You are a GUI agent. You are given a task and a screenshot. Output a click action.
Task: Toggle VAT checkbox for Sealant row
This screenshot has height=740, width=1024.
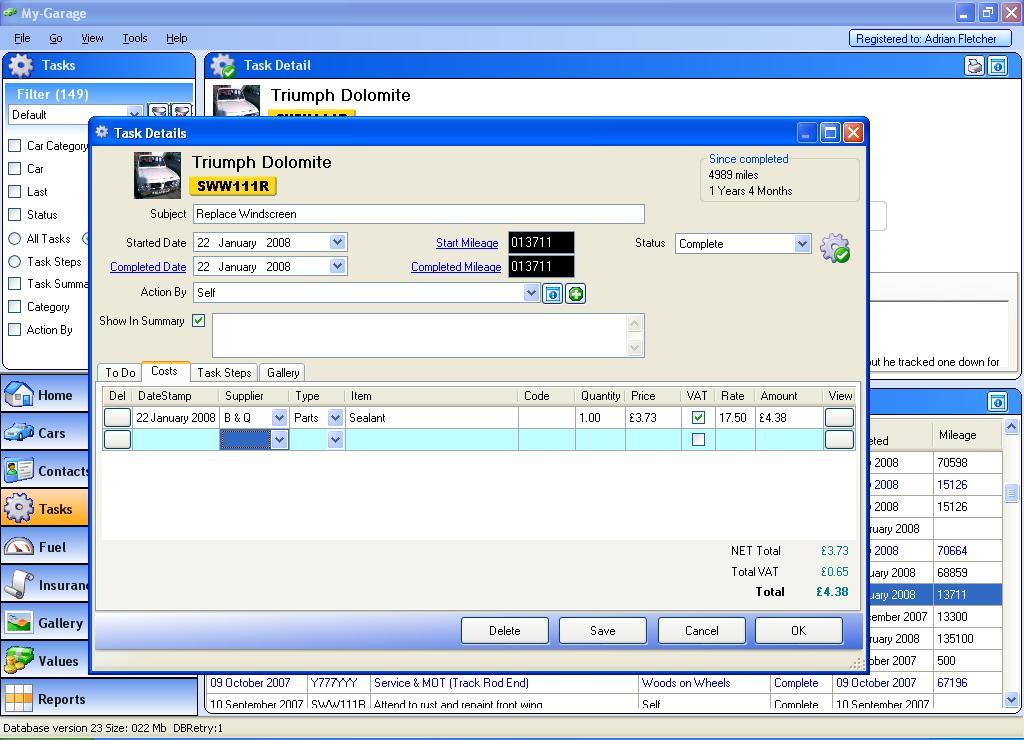click(698, 418)
